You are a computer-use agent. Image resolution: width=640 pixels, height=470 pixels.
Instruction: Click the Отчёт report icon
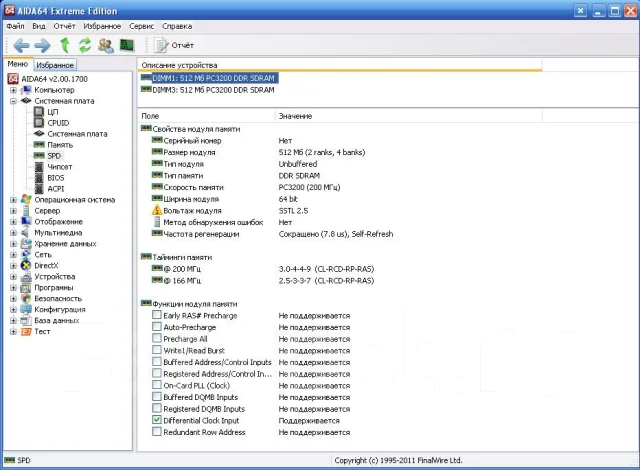pyautogui.click(x=161, y=45)
